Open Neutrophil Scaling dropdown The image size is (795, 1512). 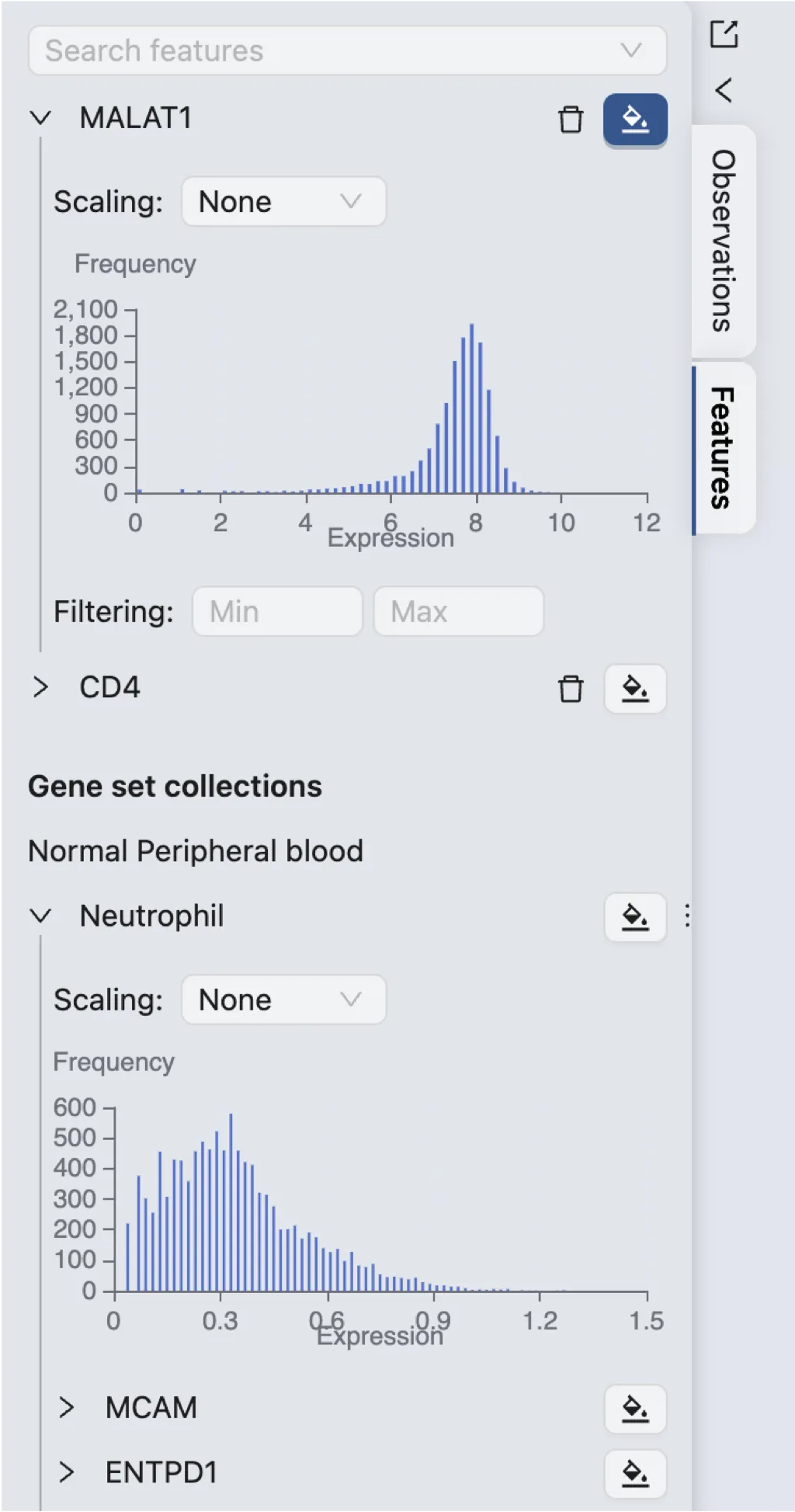click(283, 1000)
